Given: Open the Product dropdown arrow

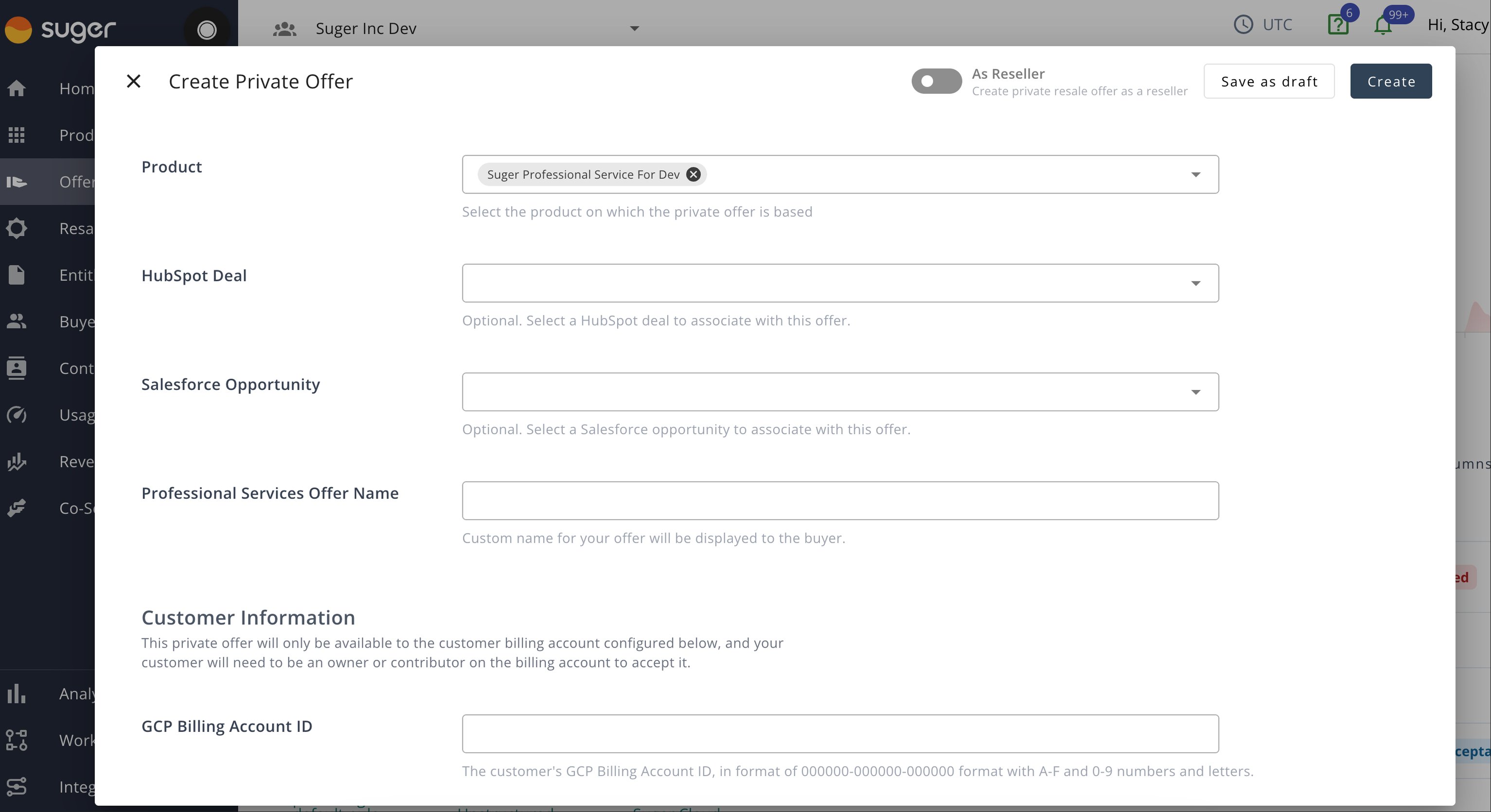Looking at the screenshot, I should 1195,174.
